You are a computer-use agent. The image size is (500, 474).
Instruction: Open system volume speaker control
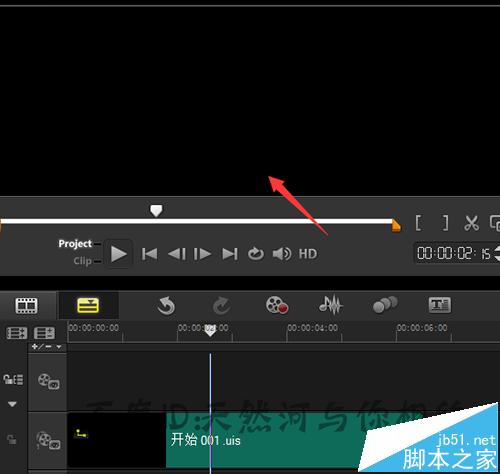pyautogui.click(x=282, y=254)
